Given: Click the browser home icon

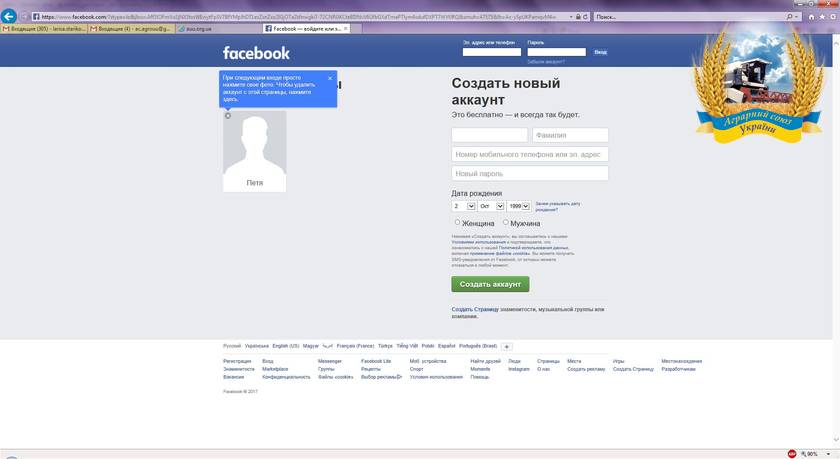Looking at the screenshot, I should (811, 17).
